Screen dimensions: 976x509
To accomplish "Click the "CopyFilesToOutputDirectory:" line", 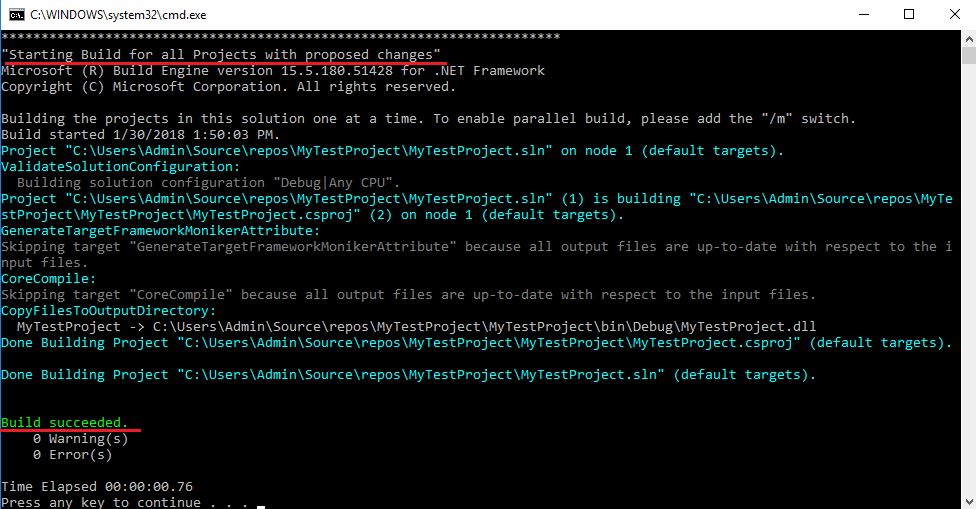I will pyautogui.click(x=108, y=311).
